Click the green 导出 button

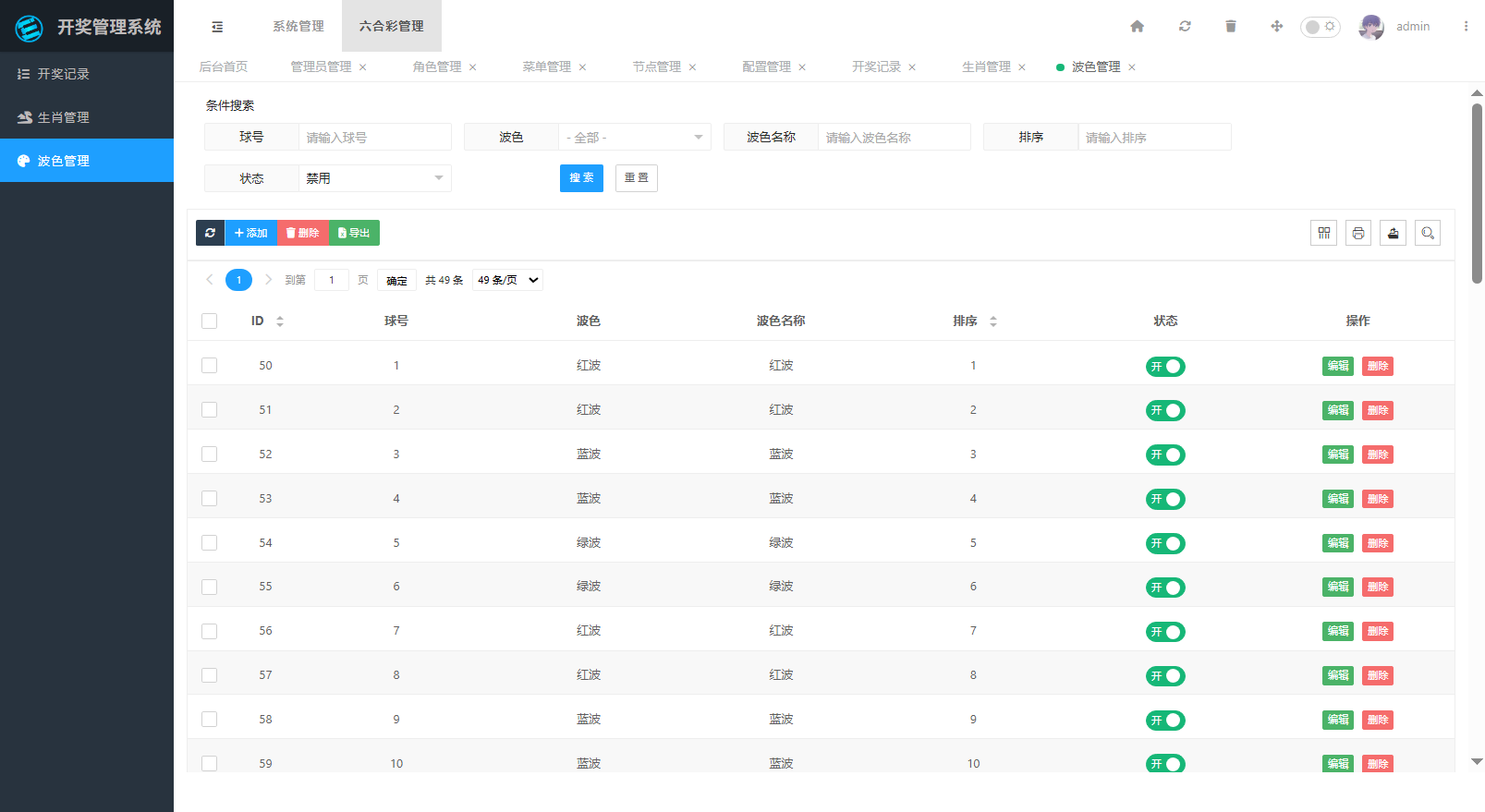(354, 233)
